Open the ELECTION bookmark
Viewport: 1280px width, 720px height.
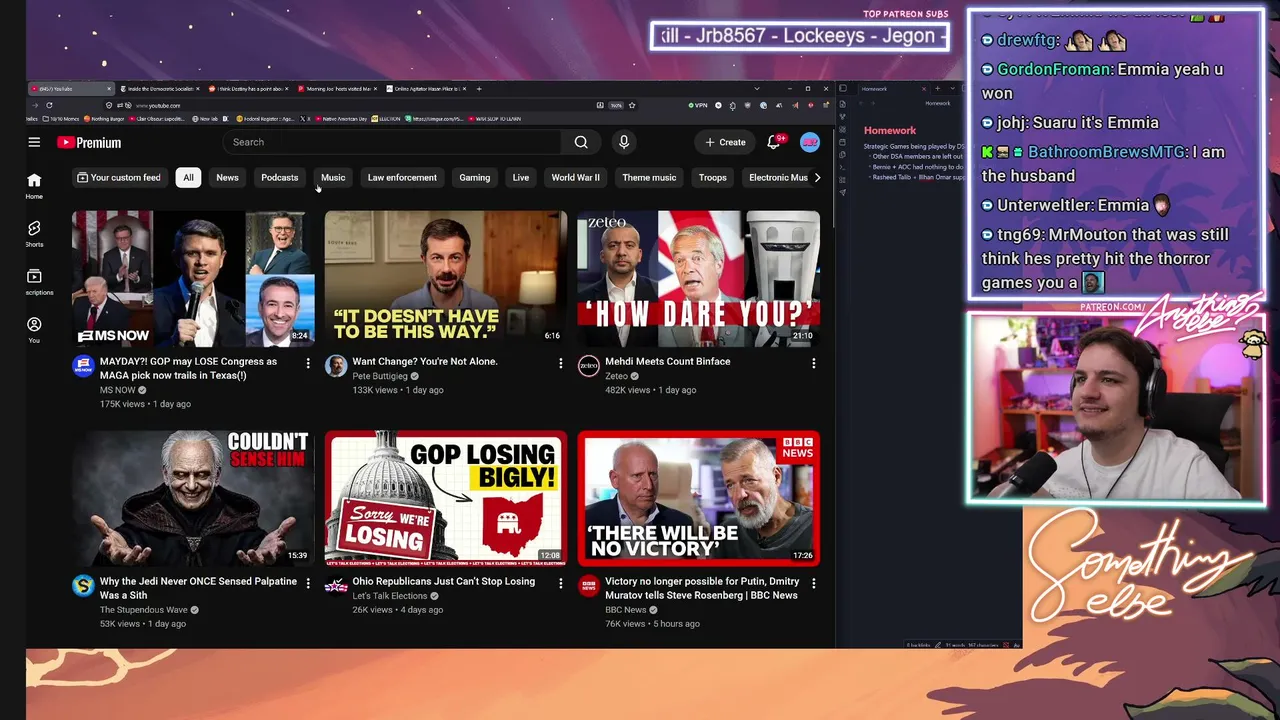pyautogui.click(x=386, y=119)
